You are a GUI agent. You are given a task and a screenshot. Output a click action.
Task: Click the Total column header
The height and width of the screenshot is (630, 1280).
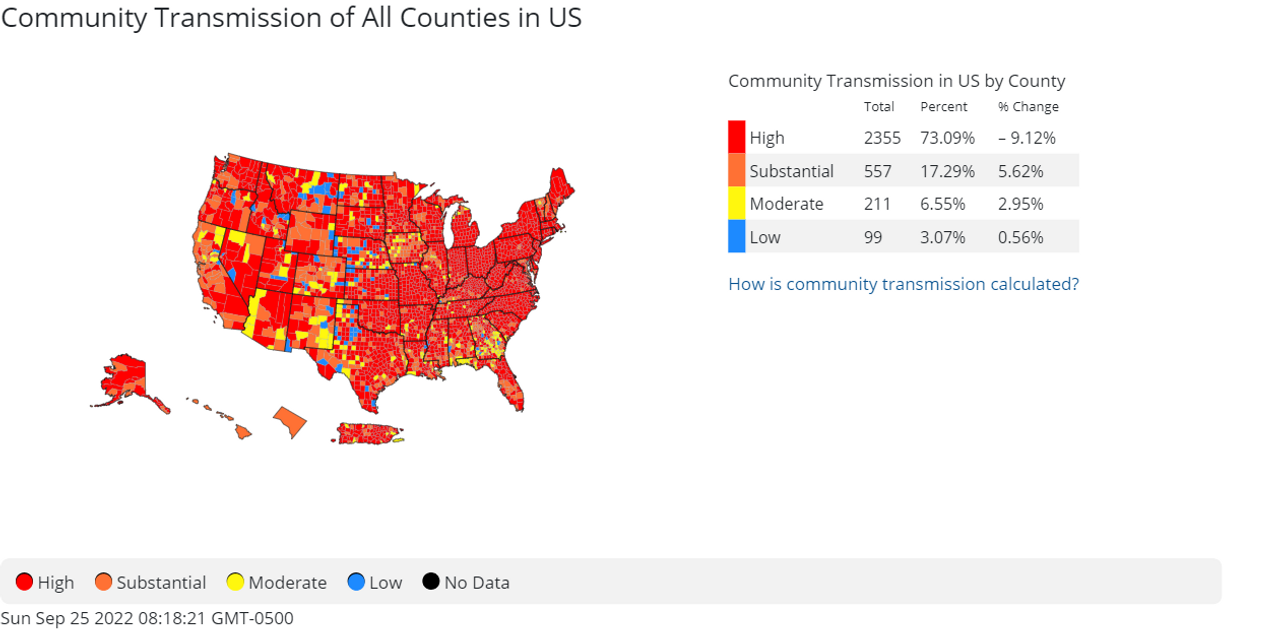879,107
